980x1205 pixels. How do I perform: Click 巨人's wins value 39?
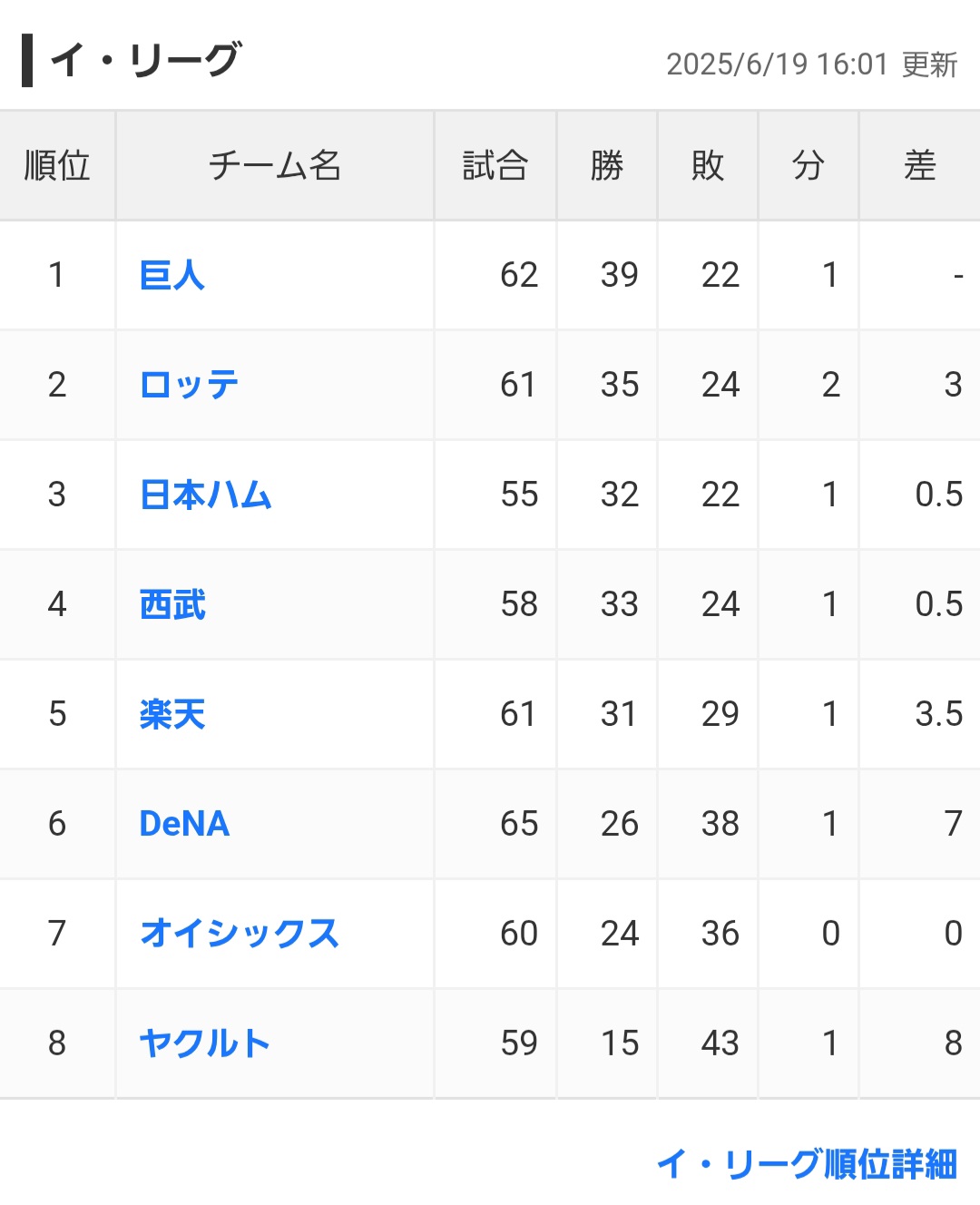[620, 275]
